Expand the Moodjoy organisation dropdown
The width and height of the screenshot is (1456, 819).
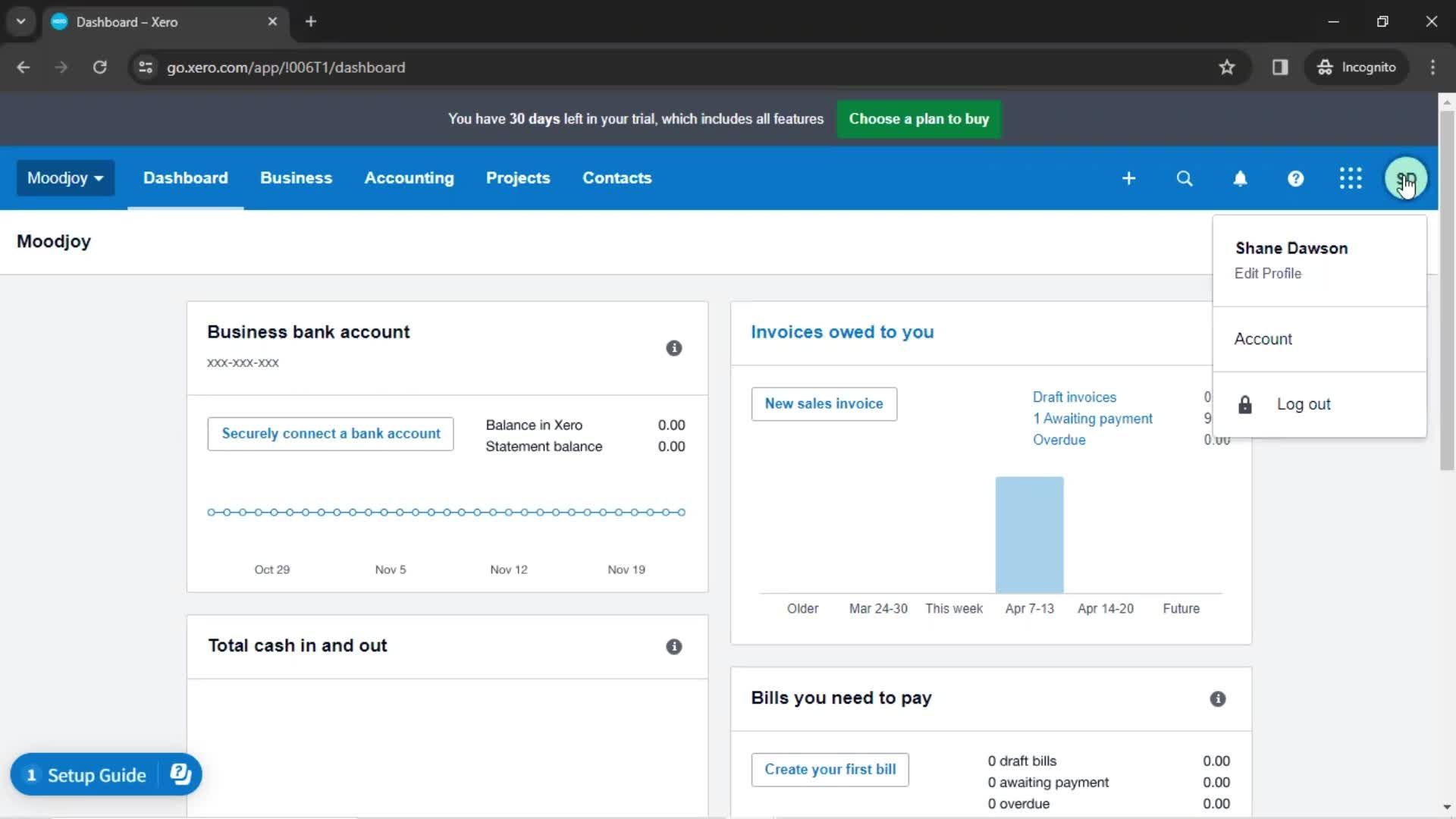(65, 178)
